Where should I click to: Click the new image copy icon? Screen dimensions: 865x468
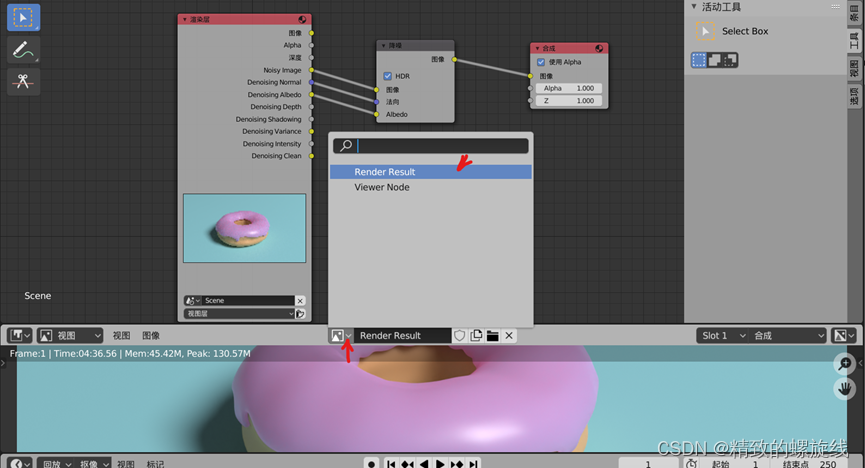pos(476,336)
